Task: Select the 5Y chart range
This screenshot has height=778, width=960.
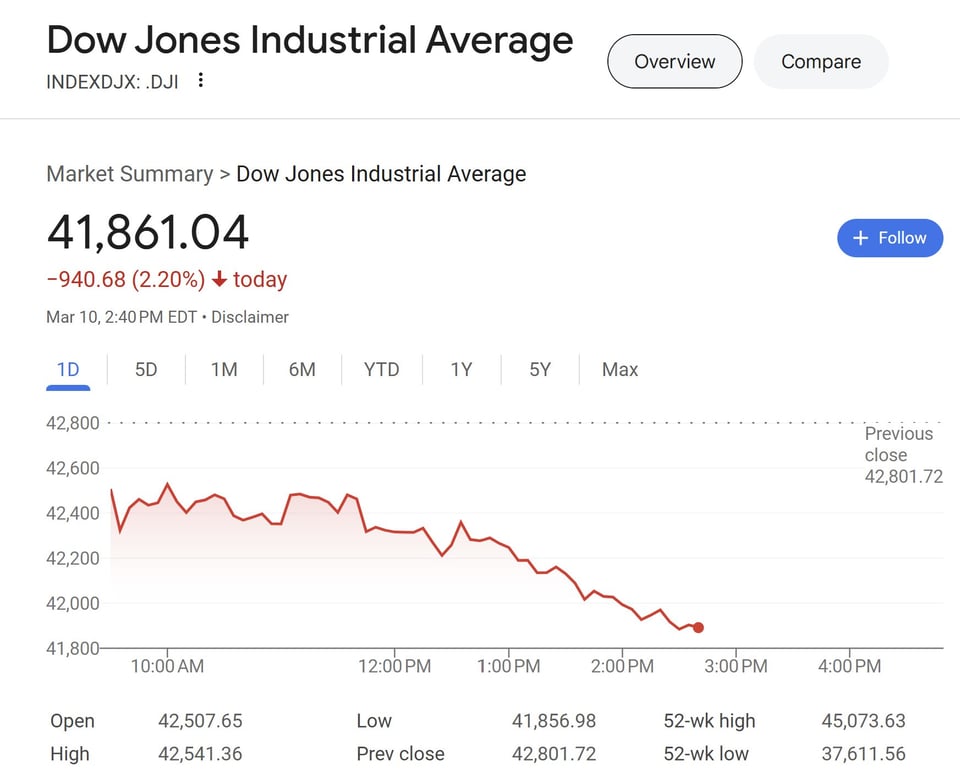Action: pyautogui.click(x=540, y=369)
